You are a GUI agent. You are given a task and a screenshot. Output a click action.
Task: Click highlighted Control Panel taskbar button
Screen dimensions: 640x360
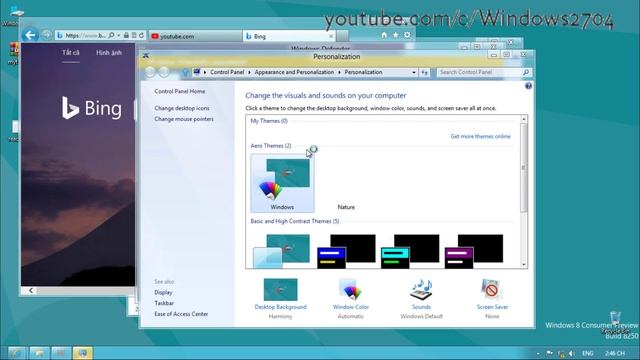click(x=83, y=353)
